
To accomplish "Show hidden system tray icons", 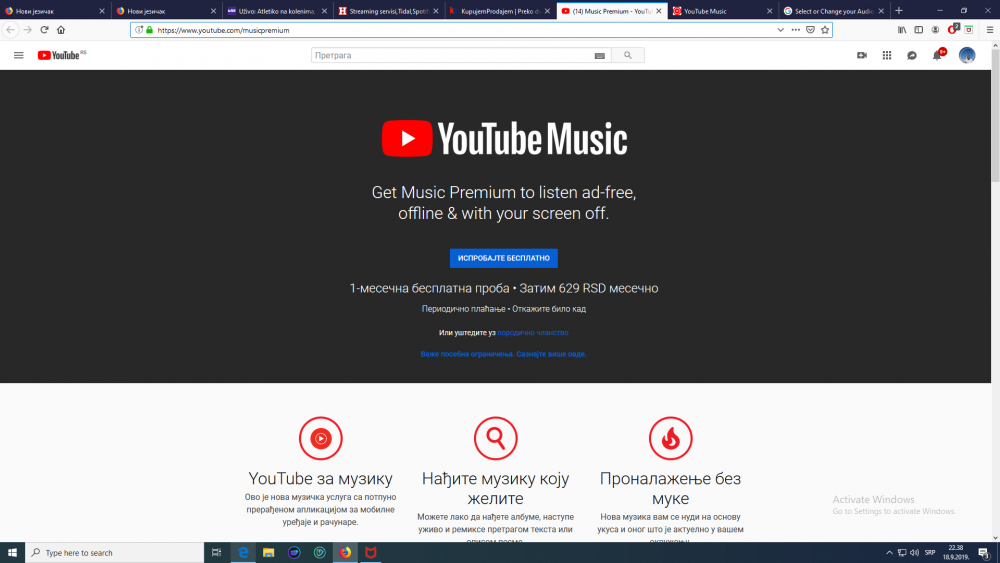I will (x=889, y=553).
